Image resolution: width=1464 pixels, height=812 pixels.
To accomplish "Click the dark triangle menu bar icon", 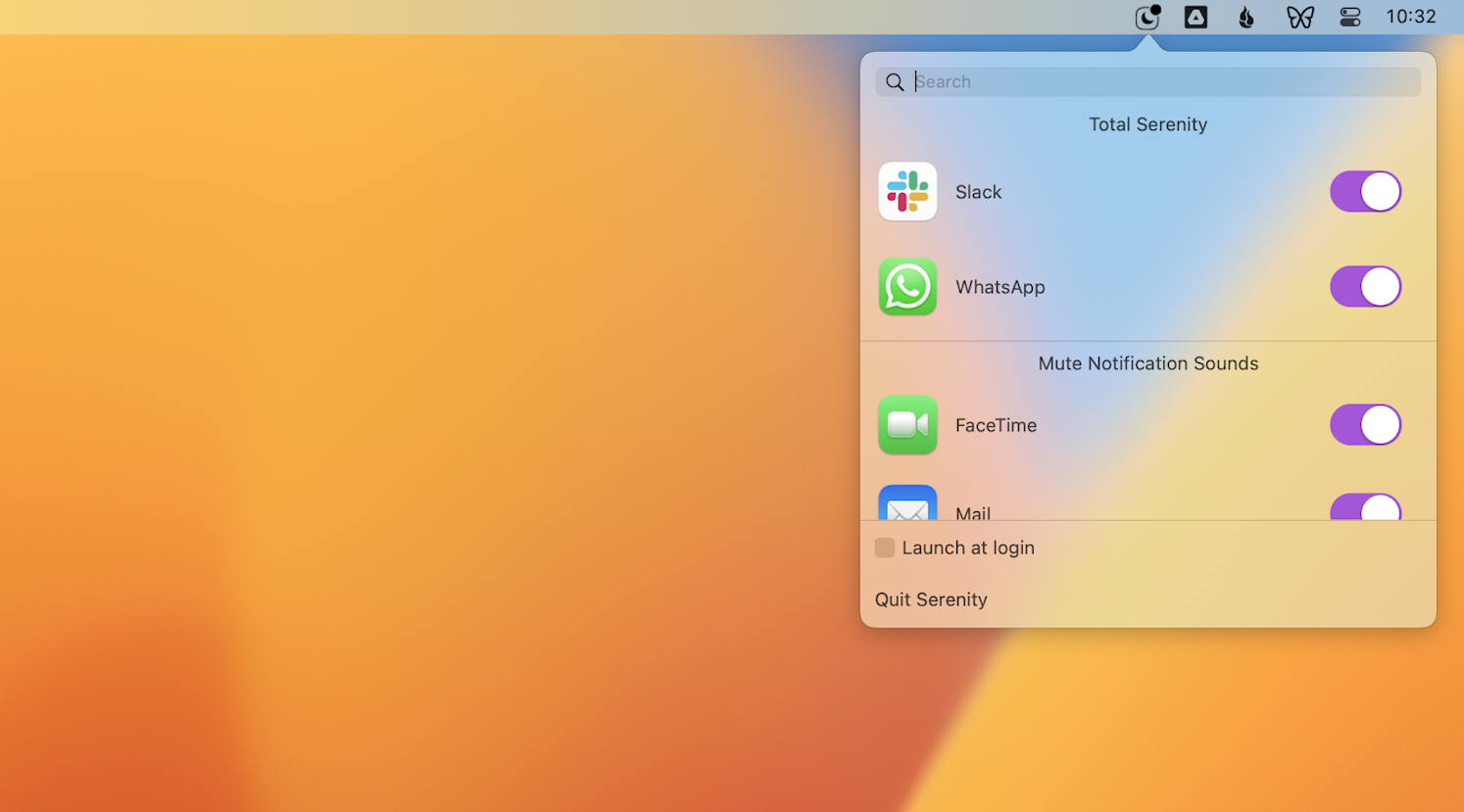I will tap(1196, 17).
